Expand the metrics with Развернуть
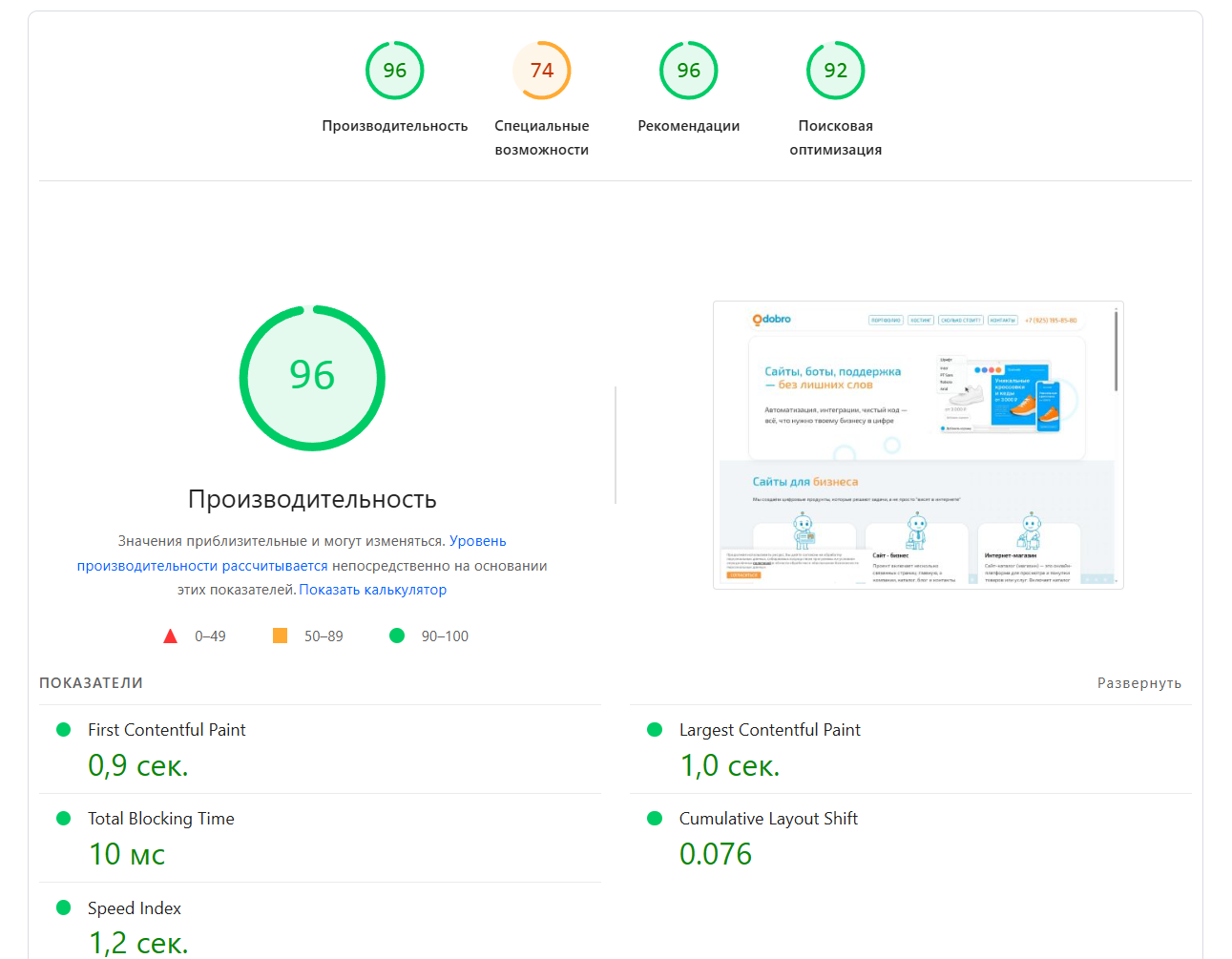The image size is (1232, 959). coord(1138,683)
